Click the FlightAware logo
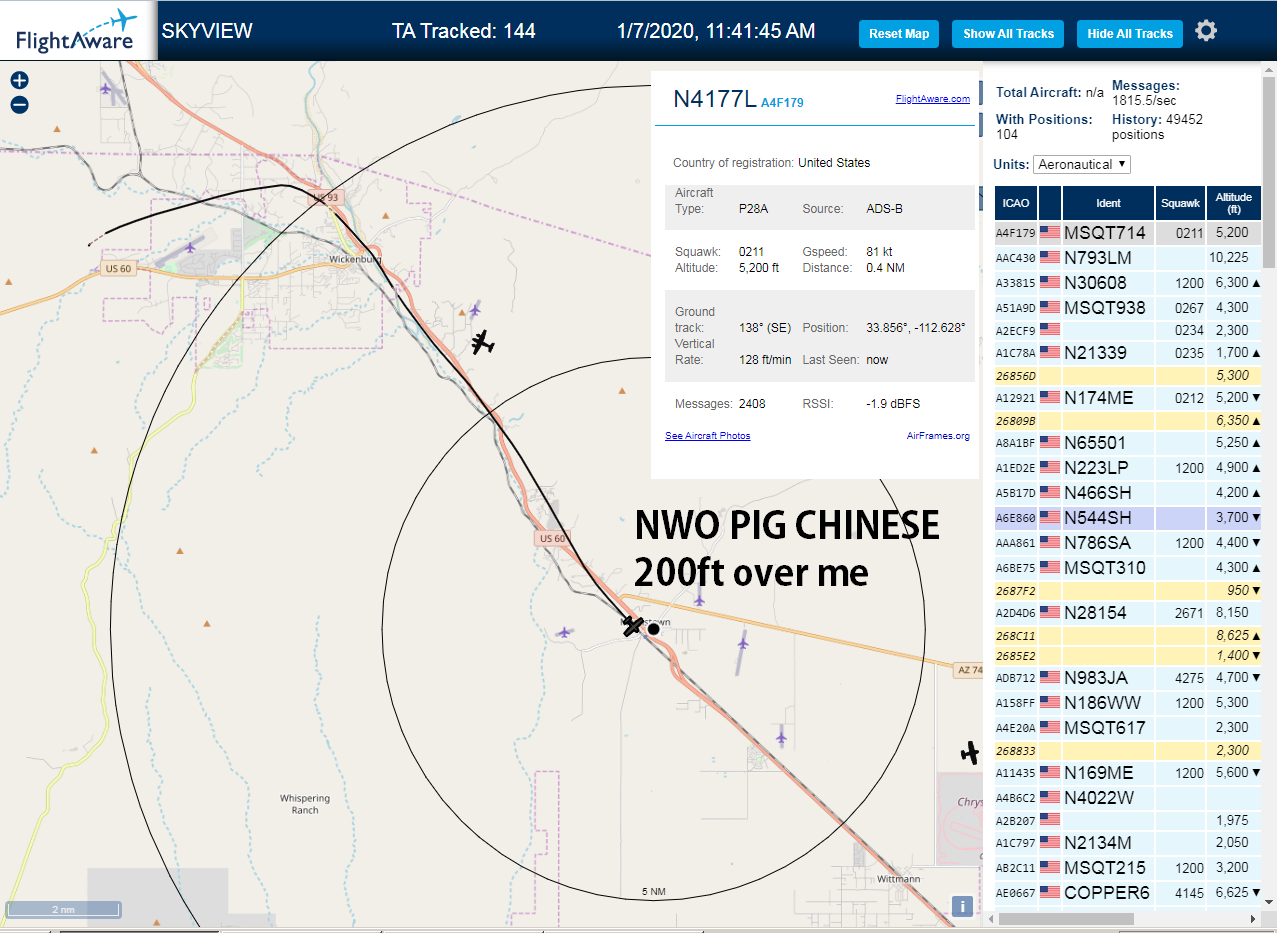Viewport: 1277px width, 933px height. click(x=78, y=31)
